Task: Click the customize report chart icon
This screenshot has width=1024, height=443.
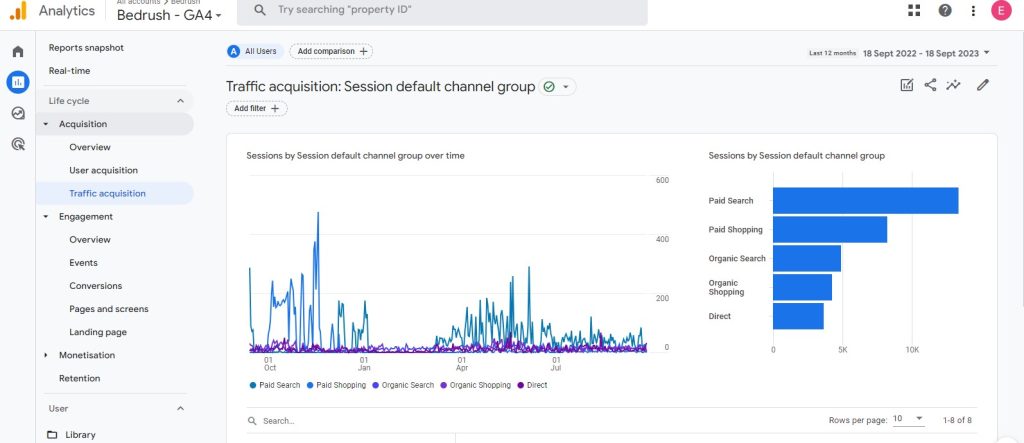Action: pos(906,85)
